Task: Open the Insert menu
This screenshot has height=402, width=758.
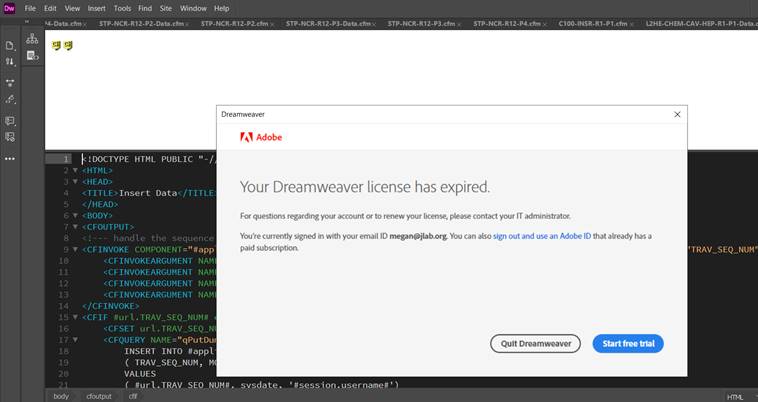Action: (x=96, y=8)
